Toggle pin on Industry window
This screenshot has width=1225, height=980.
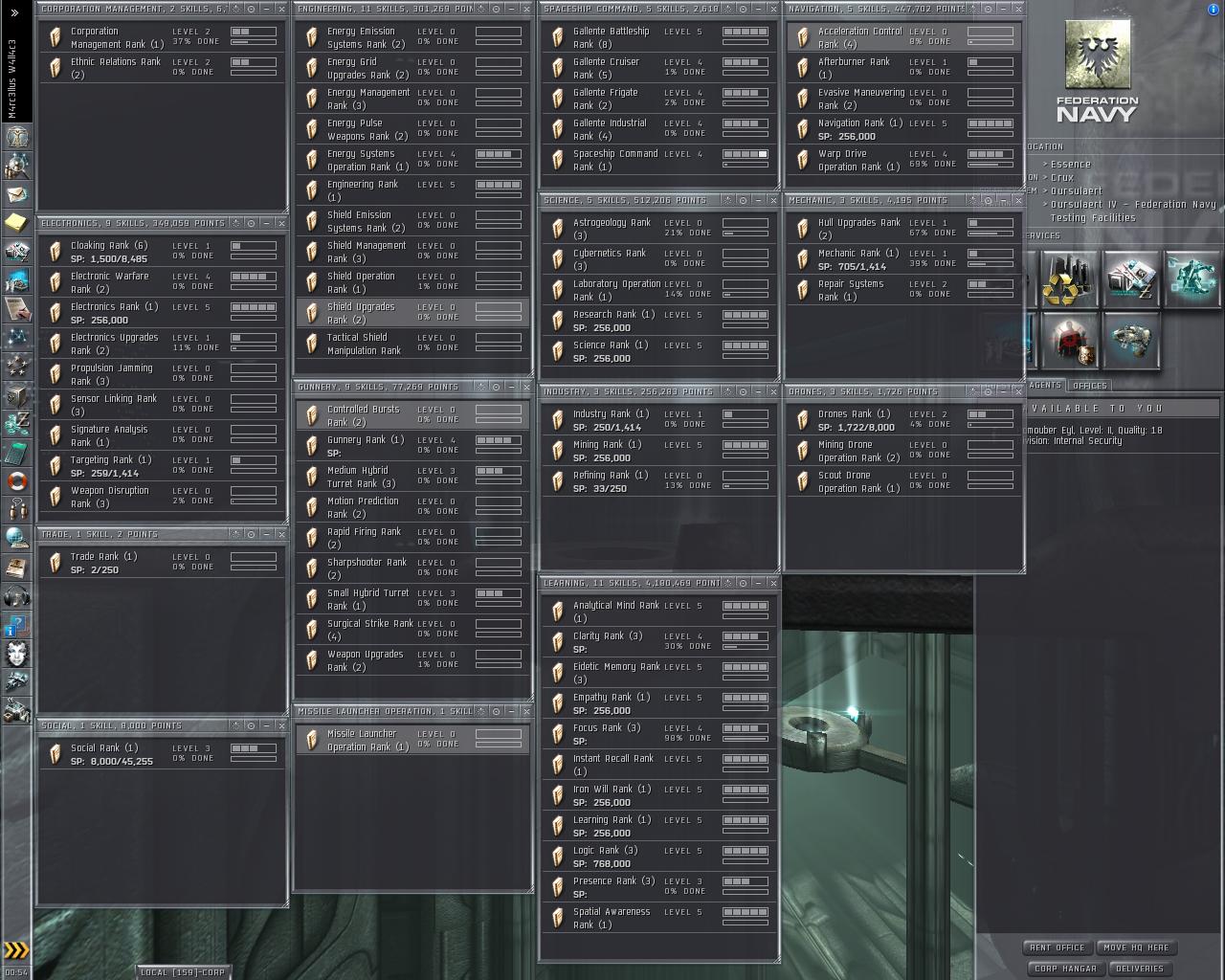click(742, 391)
